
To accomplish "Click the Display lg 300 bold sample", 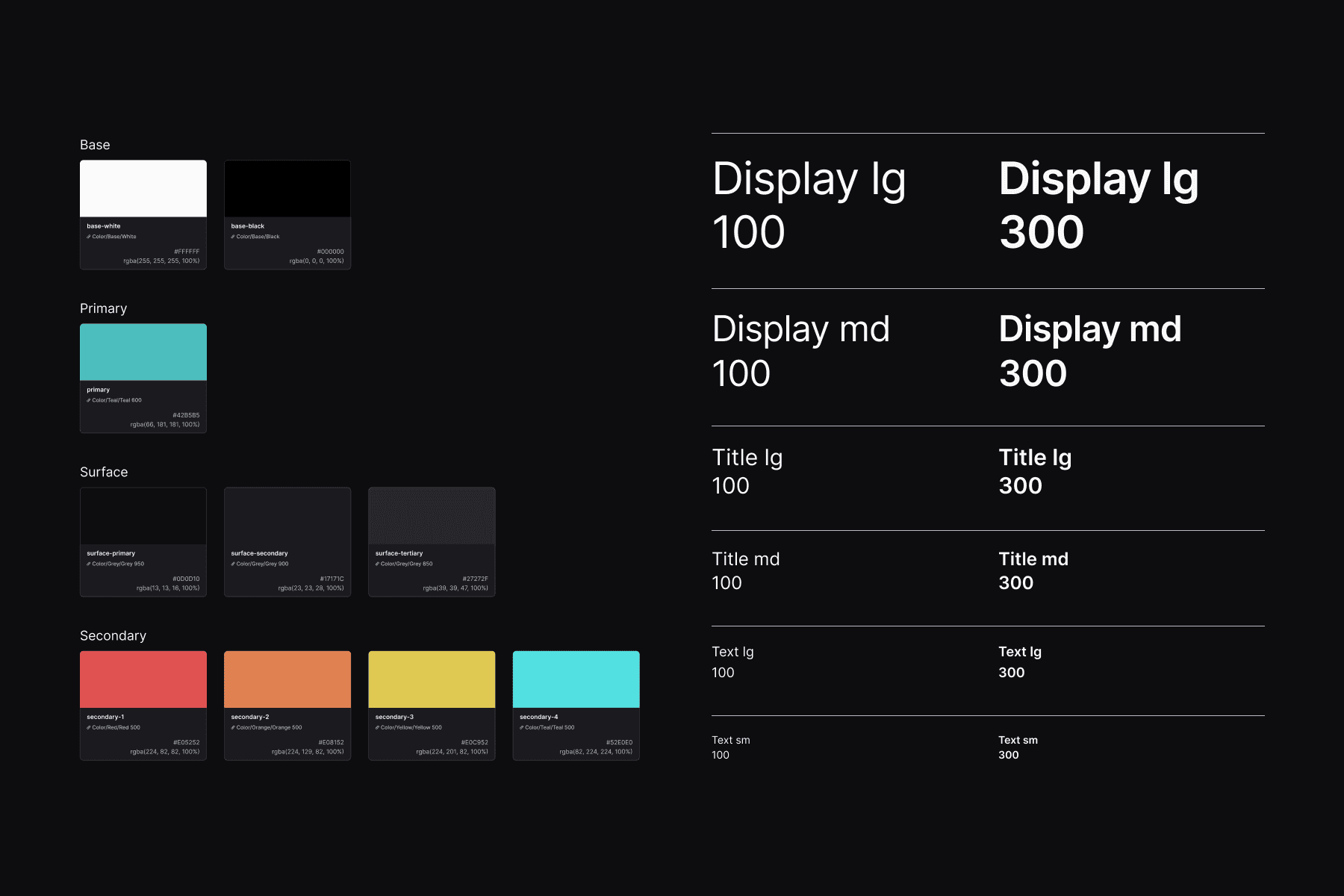I will (1099, 205).
